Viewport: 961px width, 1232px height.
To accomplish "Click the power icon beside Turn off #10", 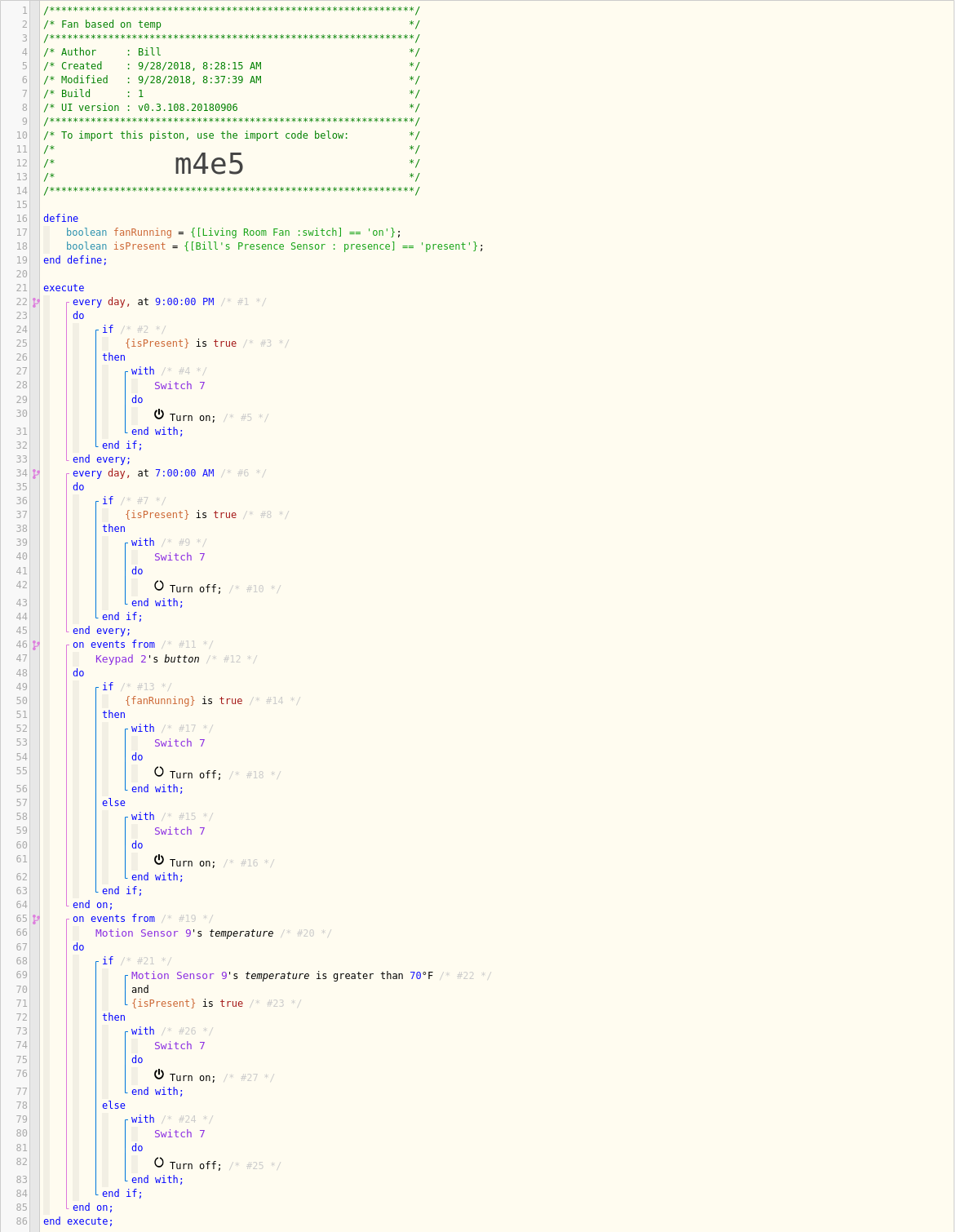I will coord(159,586).
